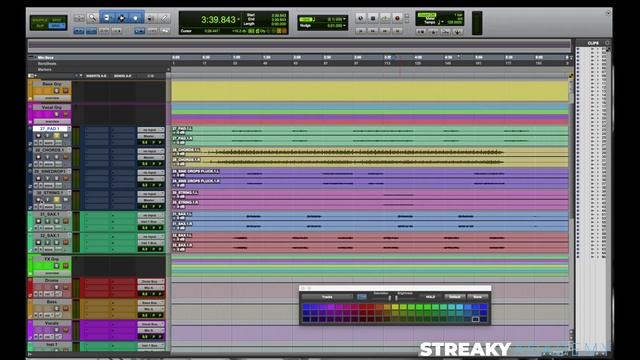Select the Trim tool
The height and width of the screenshot is (360, 640).
(x=107, y=18)
